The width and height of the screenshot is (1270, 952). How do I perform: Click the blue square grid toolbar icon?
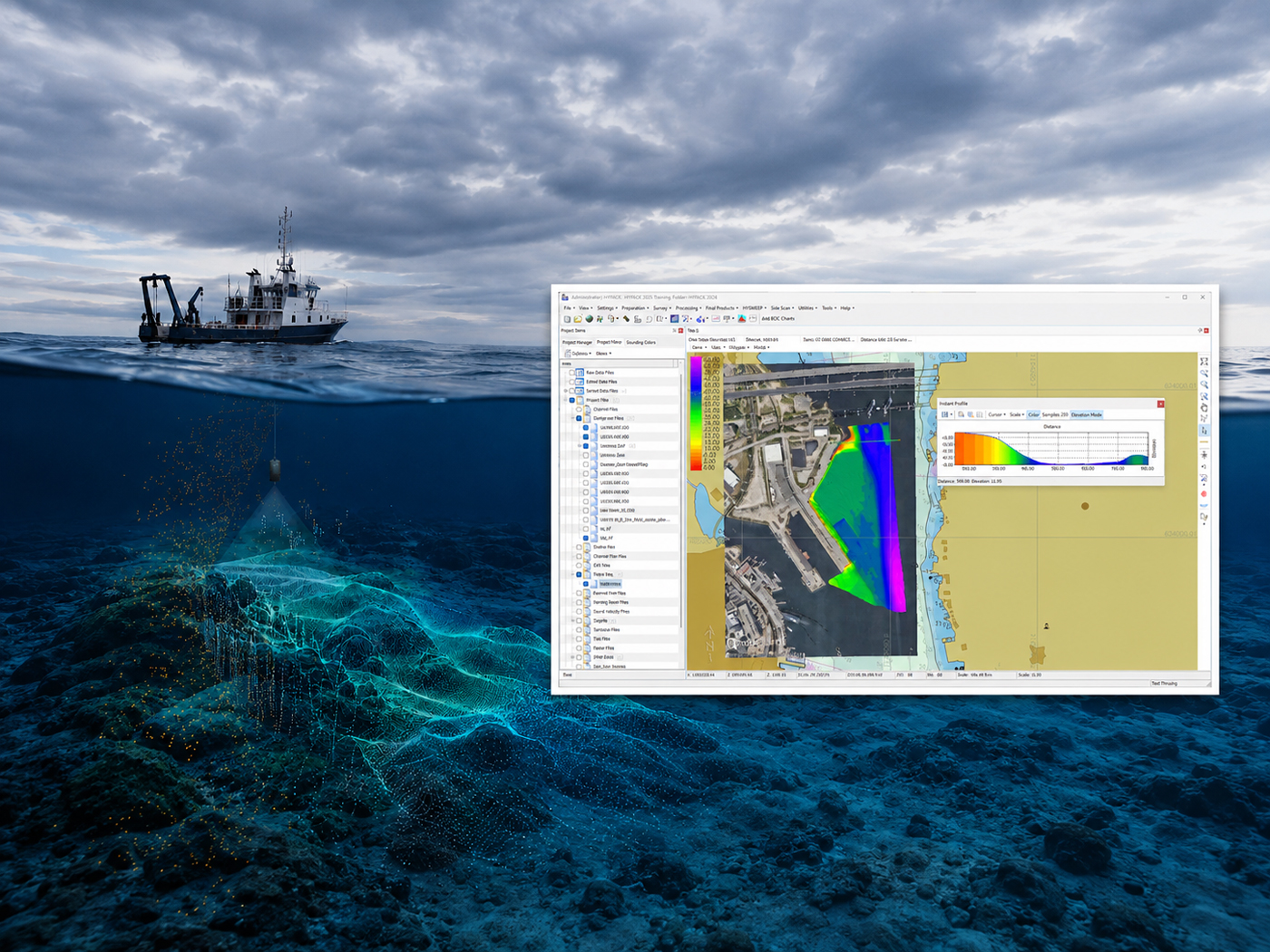tap(674, 319)
